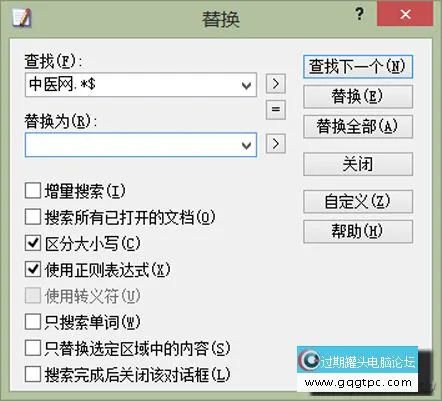The image size is (442, 401).
Task: Click the 帮助(H) button
Action: [358, 231]
